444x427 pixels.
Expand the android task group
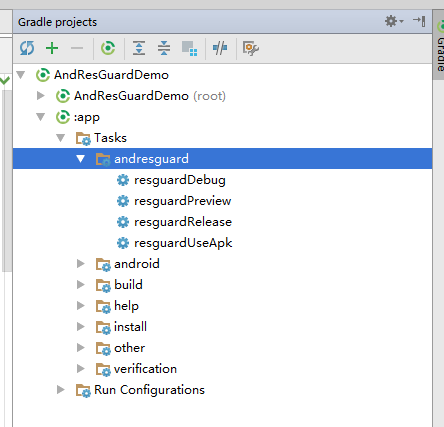(81, 264)
